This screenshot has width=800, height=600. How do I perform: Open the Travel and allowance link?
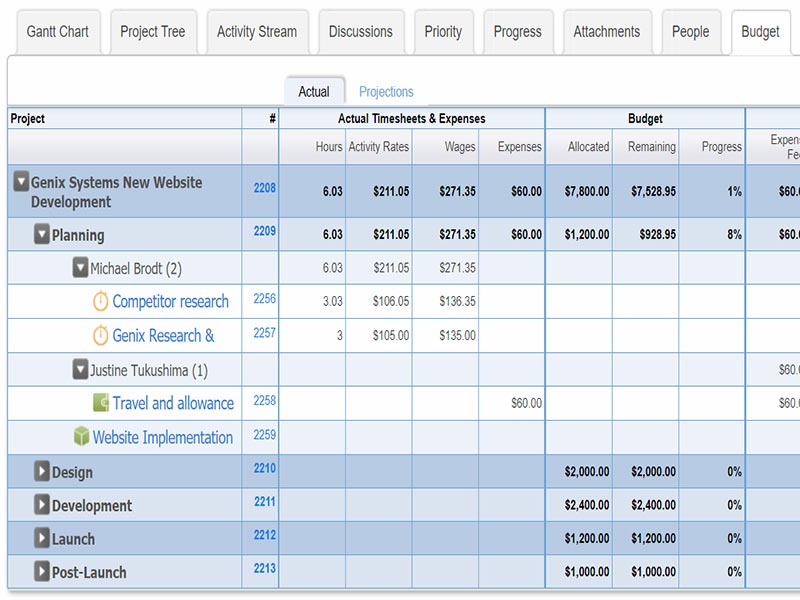(173, 403)
